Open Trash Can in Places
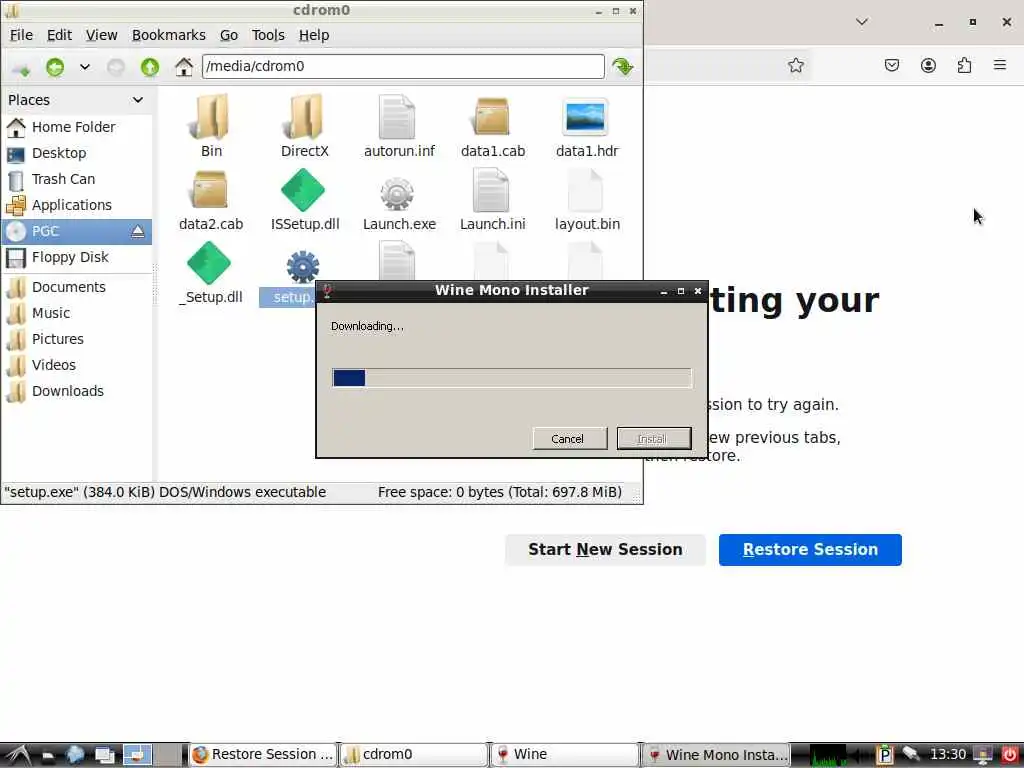The image size is (1024, 768). point(76,180)
